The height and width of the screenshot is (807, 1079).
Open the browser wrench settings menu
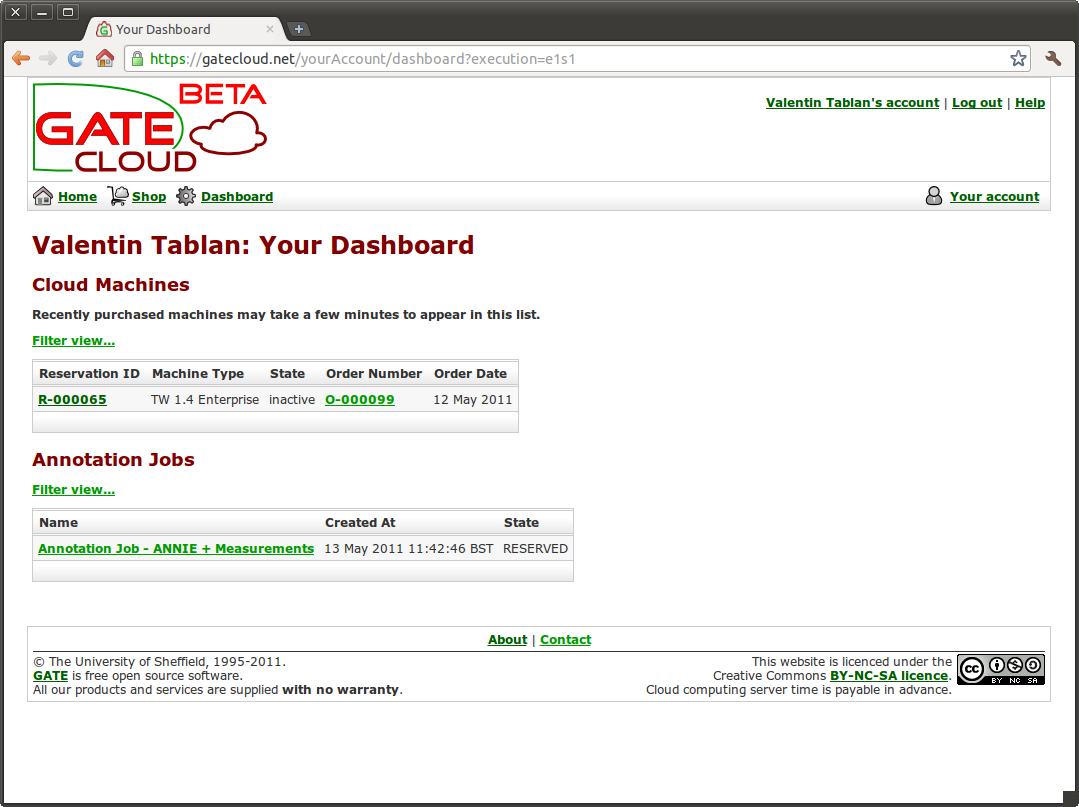point(1053,58)
